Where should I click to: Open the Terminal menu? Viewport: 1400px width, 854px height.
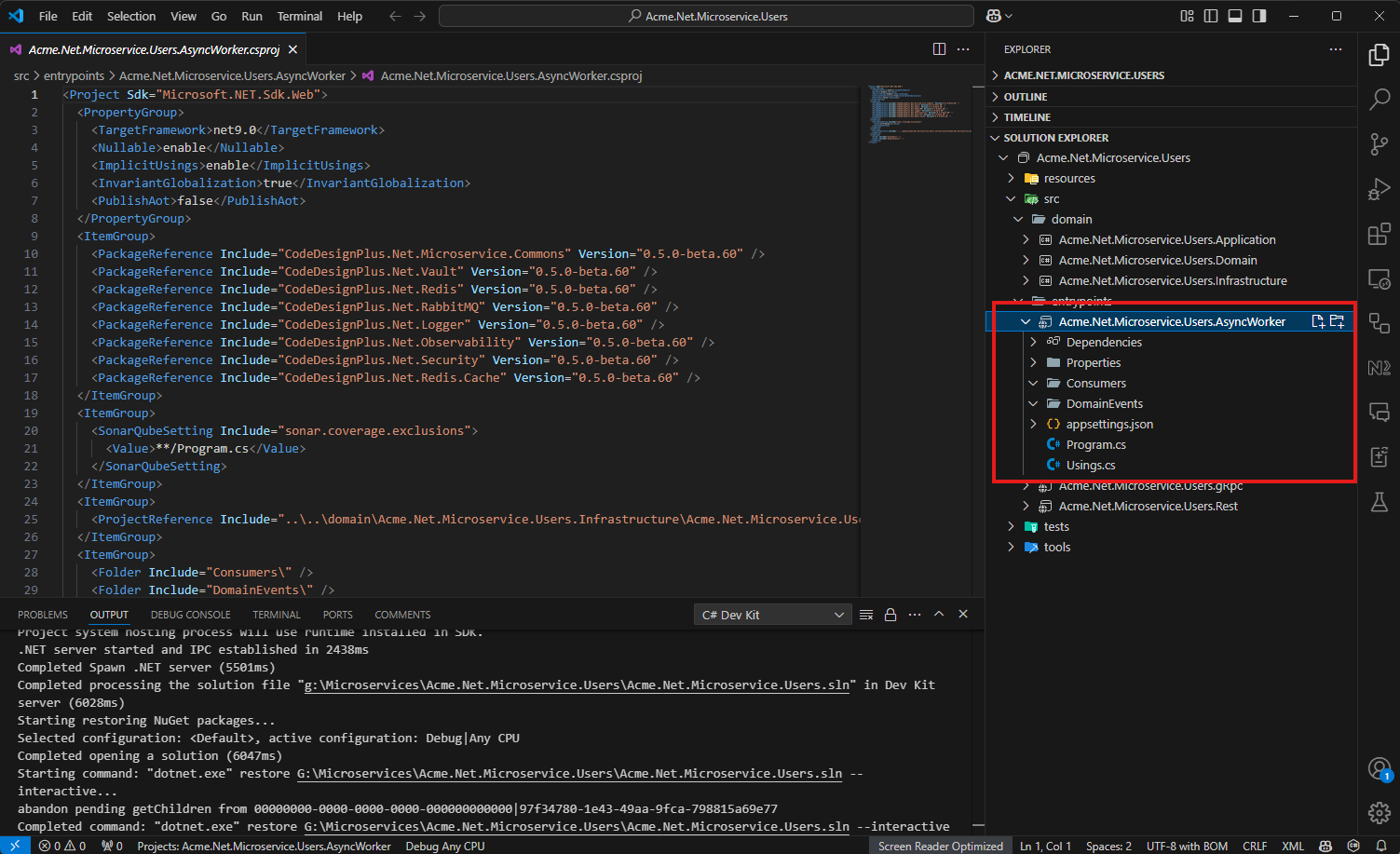pos(300,16)
